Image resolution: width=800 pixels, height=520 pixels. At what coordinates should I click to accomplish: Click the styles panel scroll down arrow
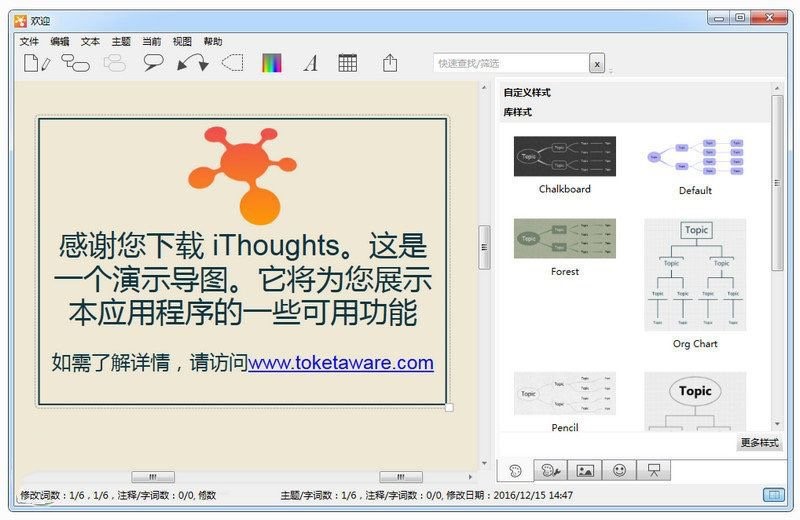[777, 424]
